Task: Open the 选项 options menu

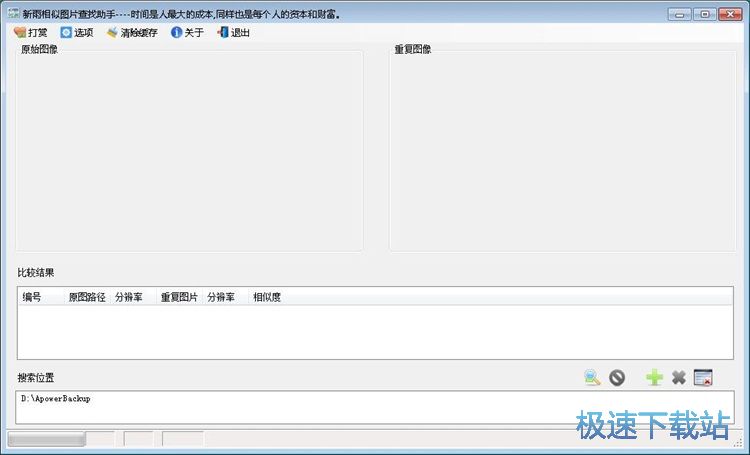Action: [77, 33]
